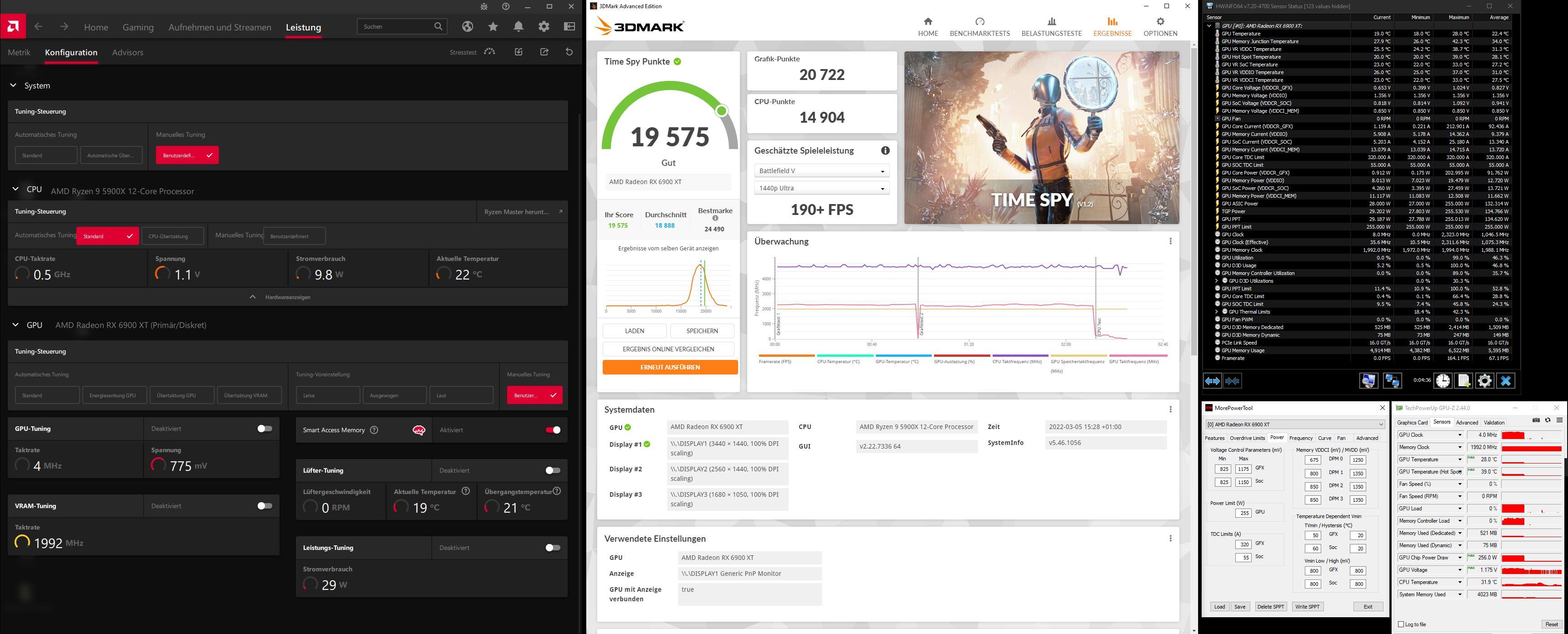The height and width of the screenshot is (634, 1568).
Task: Open AMD notifications bell icon
Action: coord(519,27)
